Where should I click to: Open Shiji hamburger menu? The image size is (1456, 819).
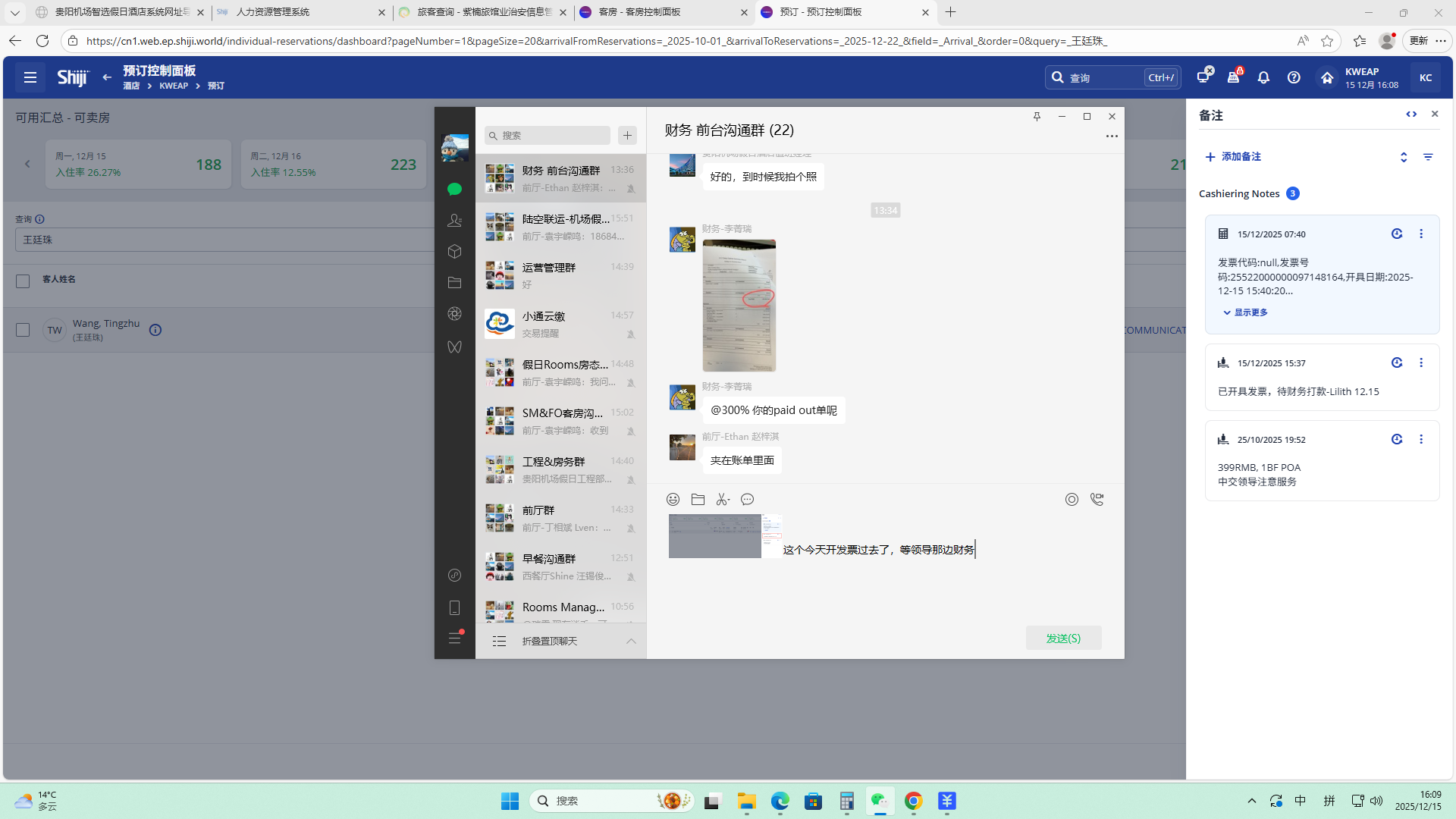pos(30,77)
